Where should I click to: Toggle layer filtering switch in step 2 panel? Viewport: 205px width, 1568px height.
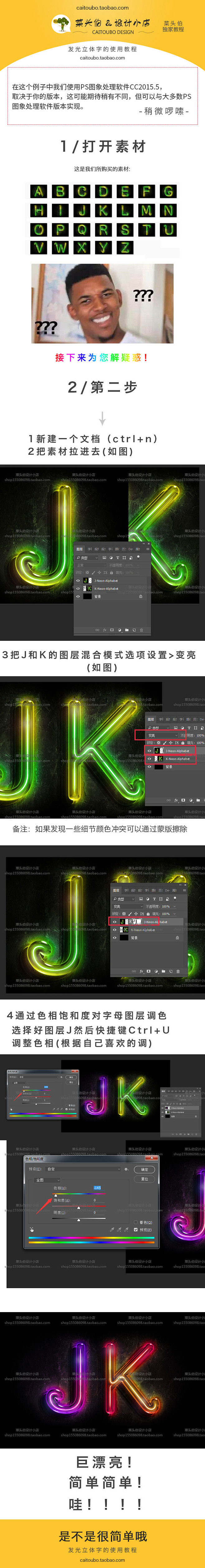139,557
